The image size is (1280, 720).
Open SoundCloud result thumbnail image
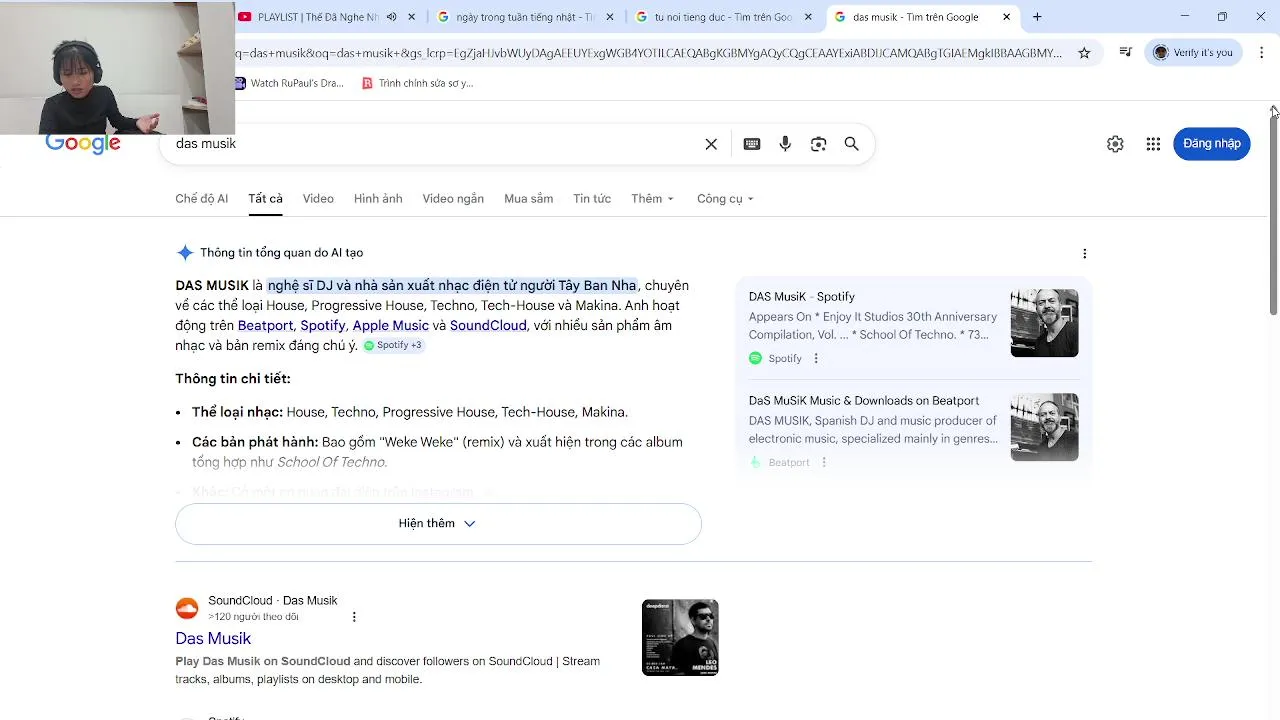coord(680,638)
